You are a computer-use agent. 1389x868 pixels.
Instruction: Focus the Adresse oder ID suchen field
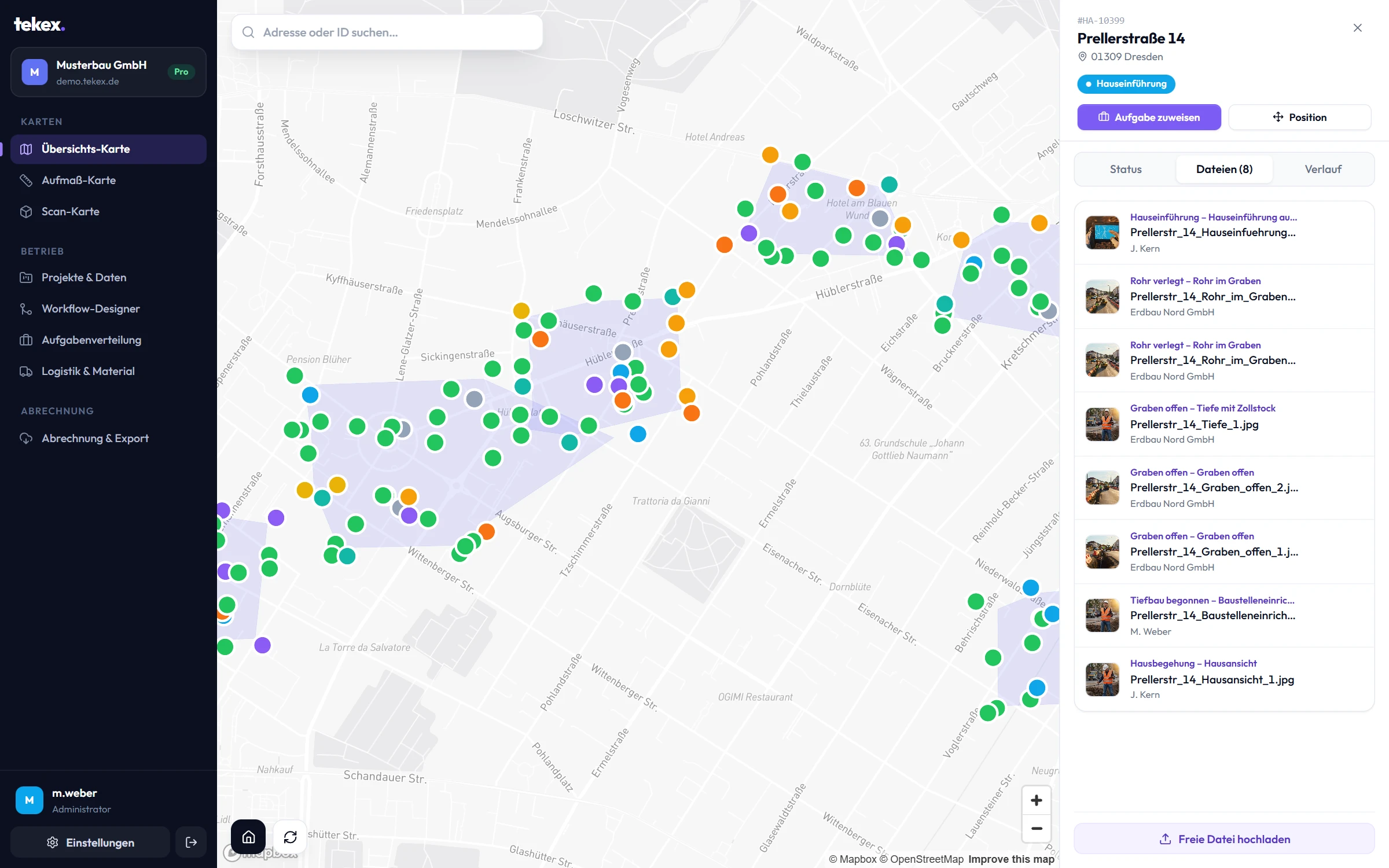tap(387, 32)
